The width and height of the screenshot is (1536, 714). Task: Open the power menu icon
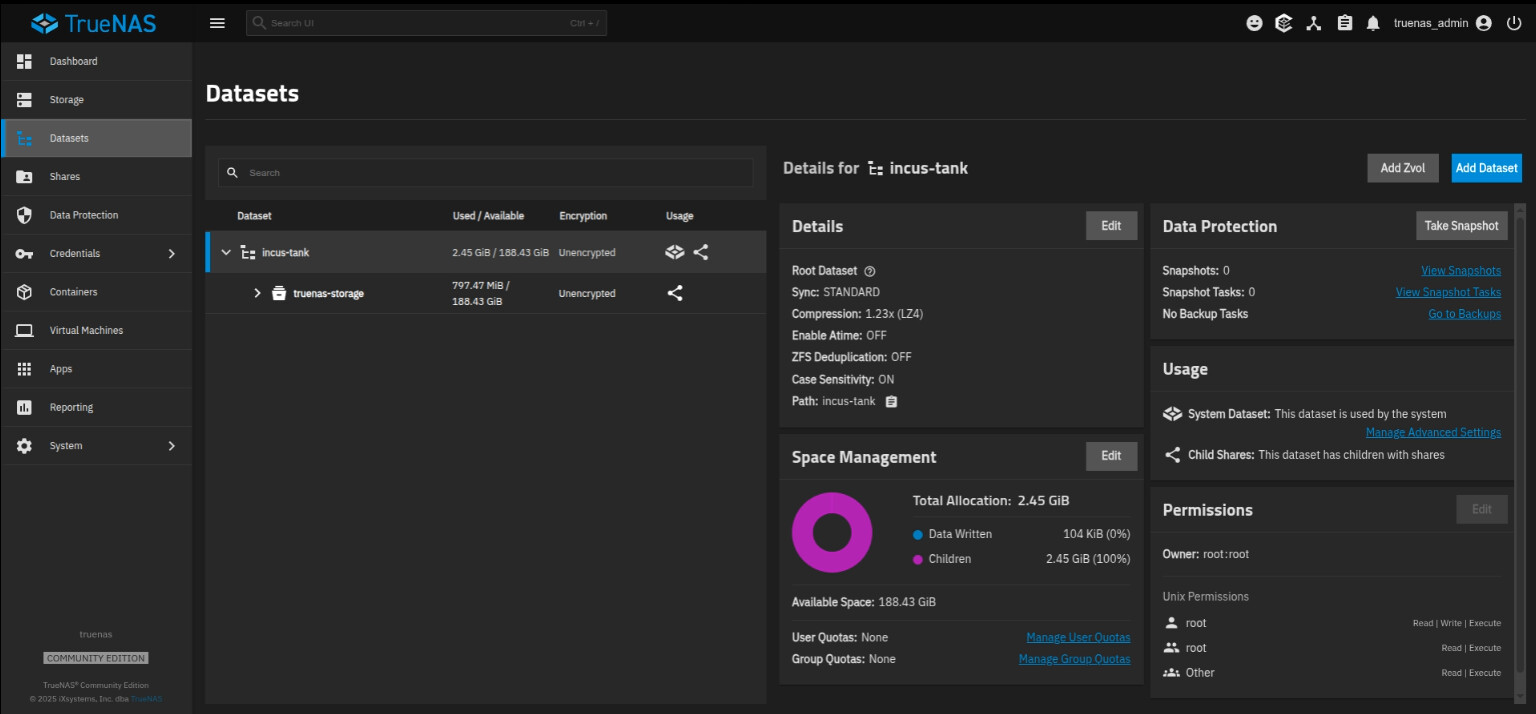[1513, 23]
